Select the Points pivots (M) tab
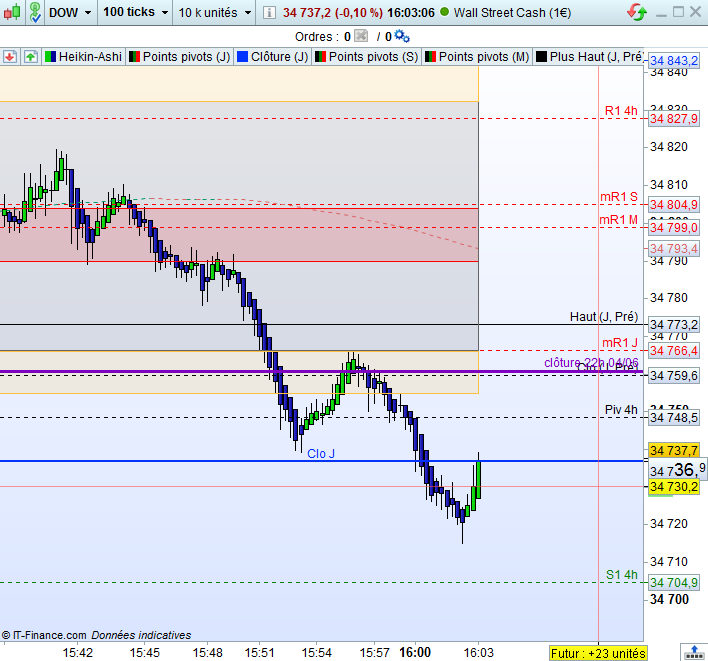The image size is (708, 661). 477,56
